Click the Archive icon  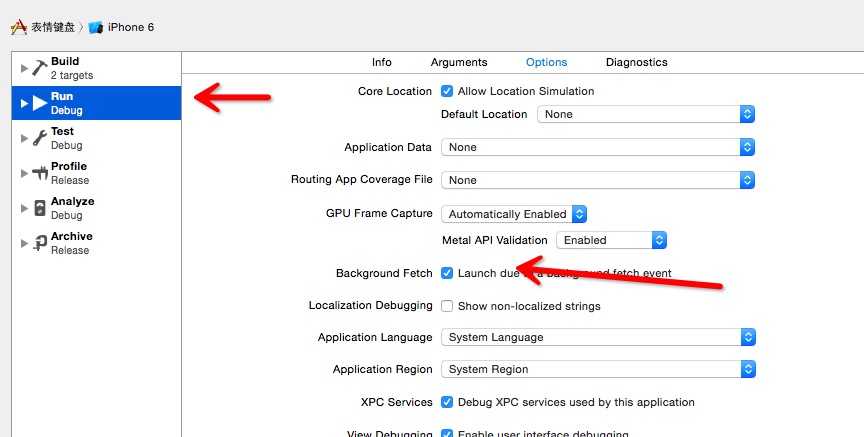40,243
